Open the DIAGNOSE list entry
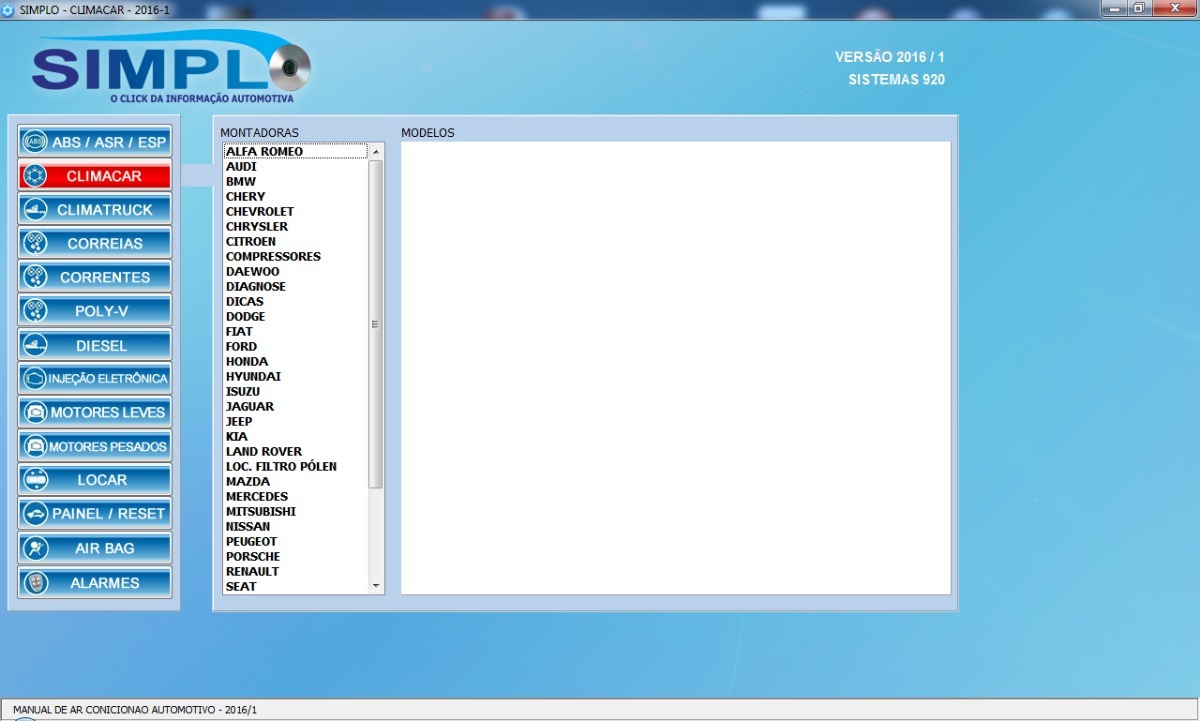 pyautogui.click(x=295, y=286)
